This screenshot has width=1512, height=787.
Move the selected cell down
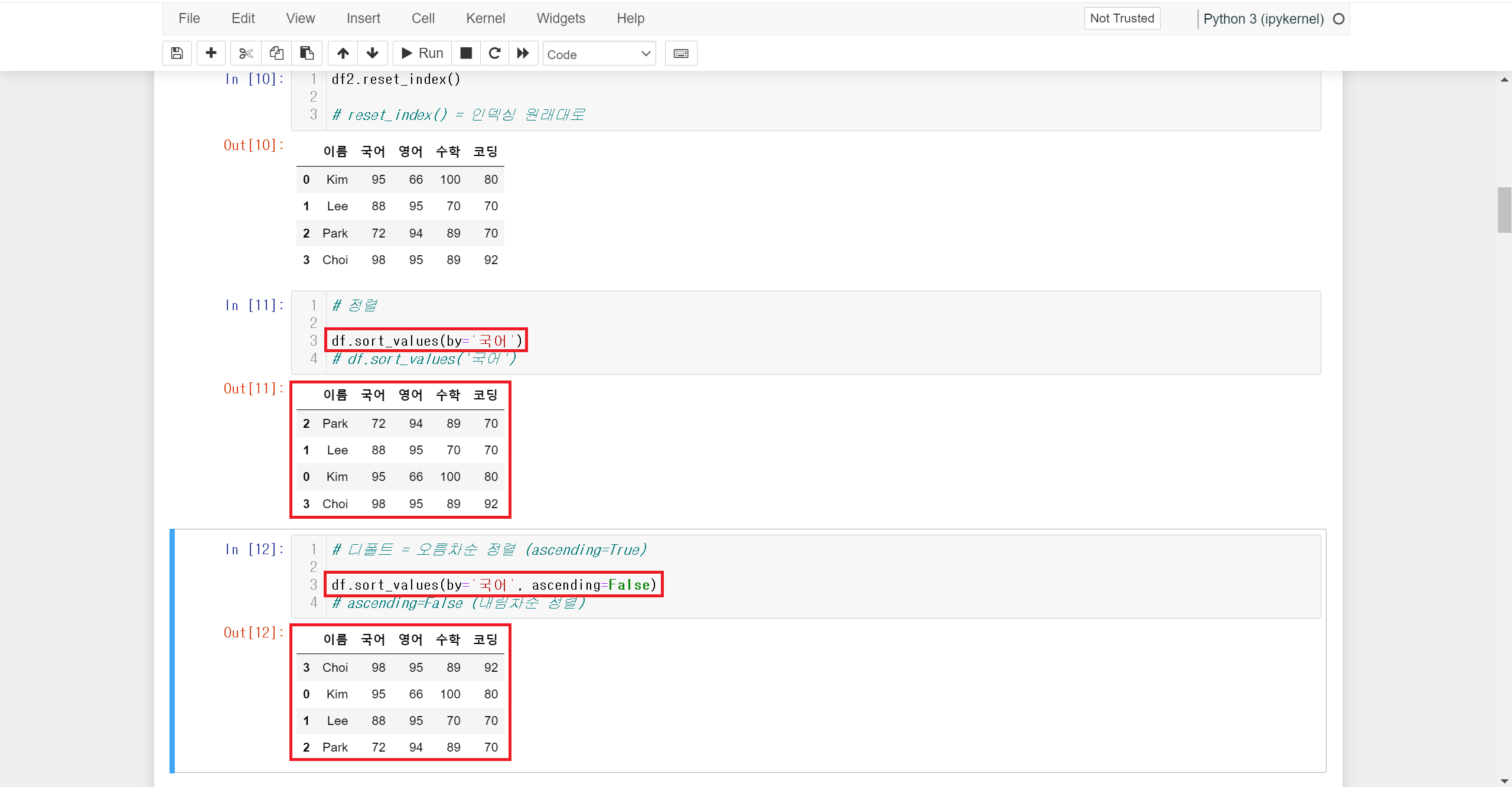(372, 53)
